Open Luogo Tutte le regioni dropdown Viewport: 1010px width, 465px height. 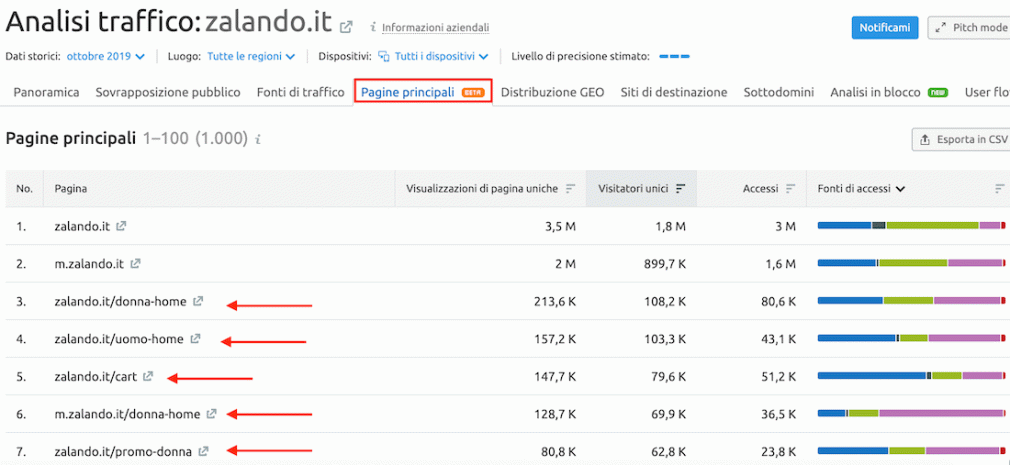251,56
